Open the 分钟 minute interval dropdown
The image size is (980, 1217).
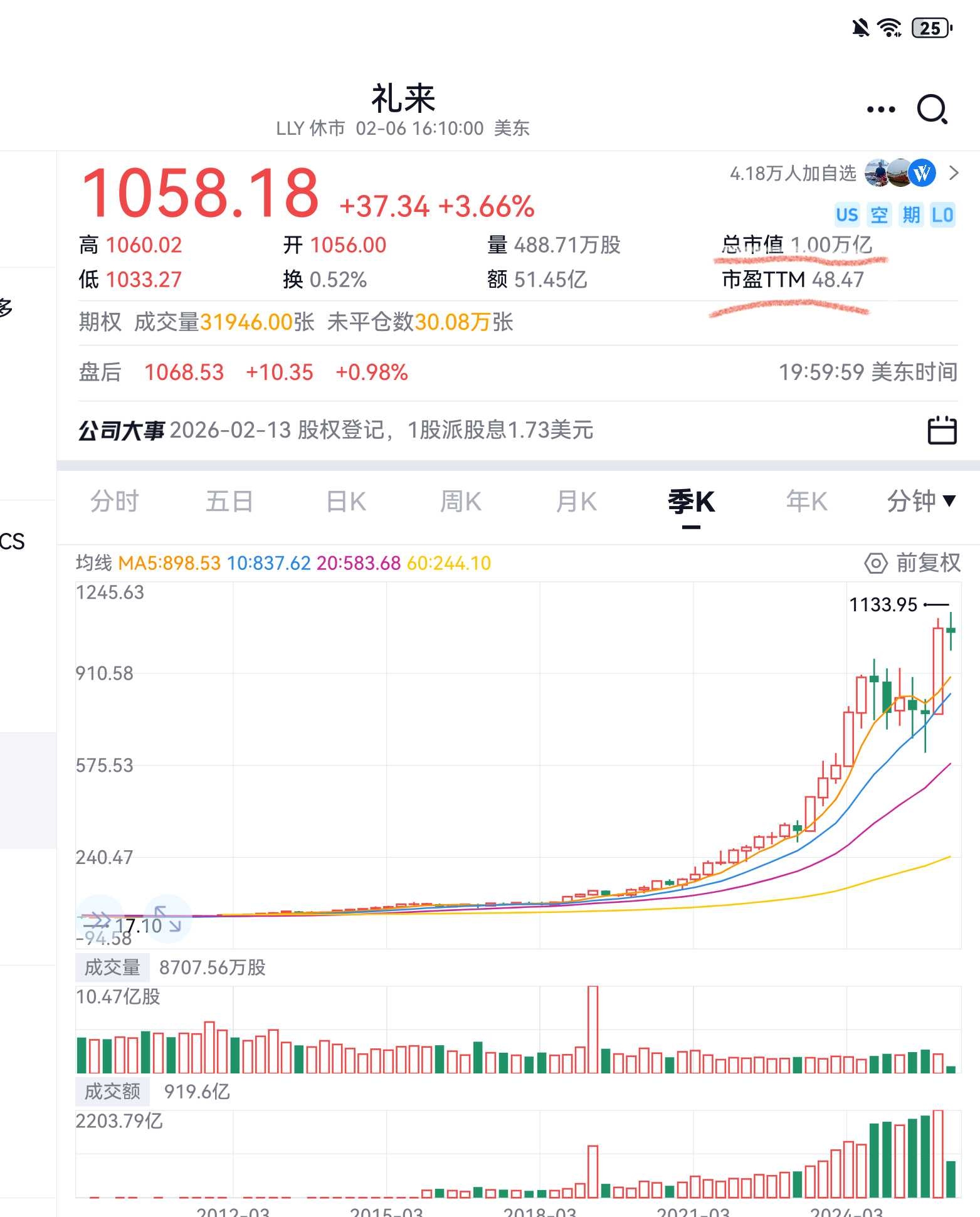[x=921, y=501]
